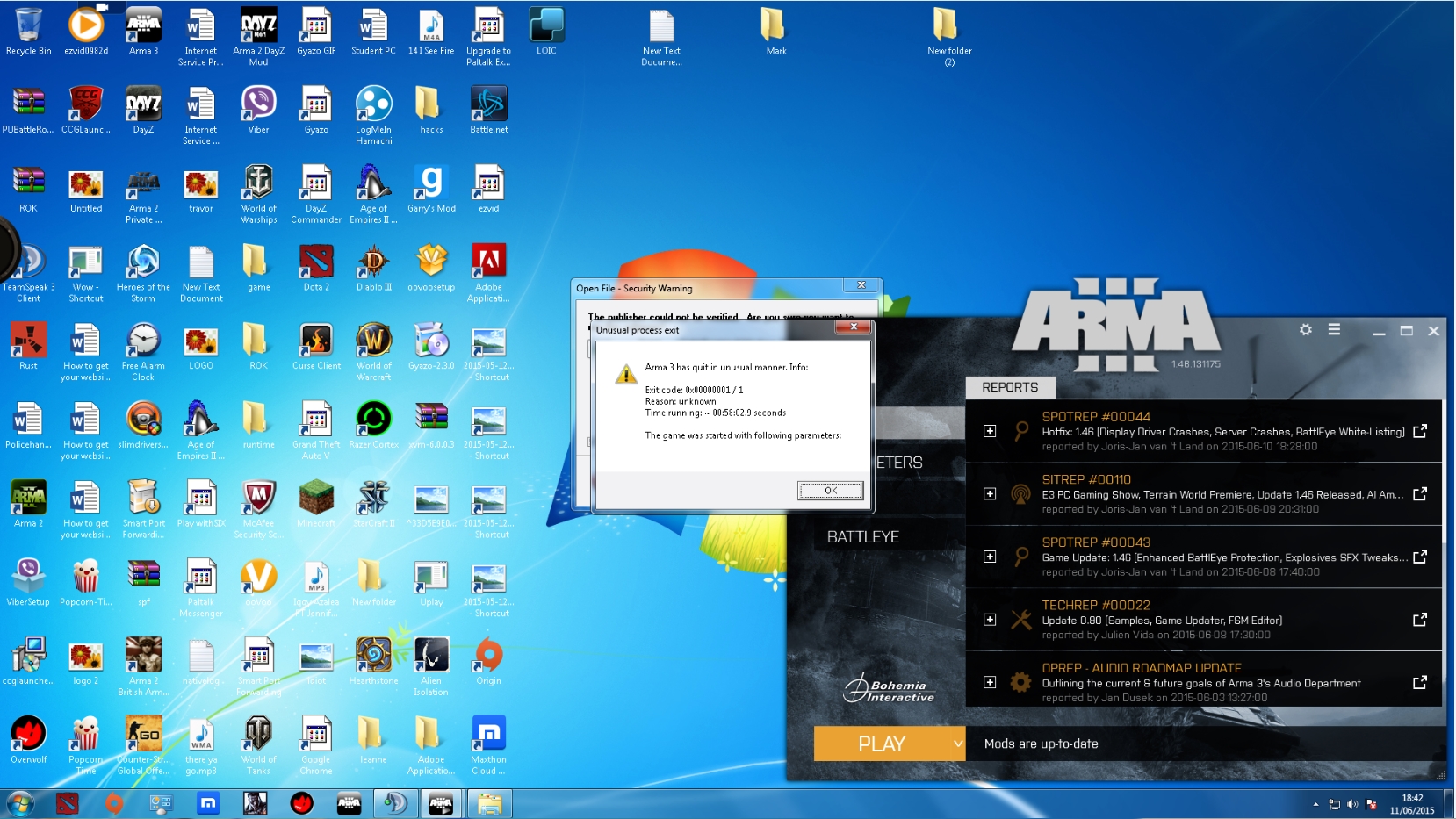This screenshot has width=1456, height=819.
Task: Select the Viber desktop icon
Action: 259,111
